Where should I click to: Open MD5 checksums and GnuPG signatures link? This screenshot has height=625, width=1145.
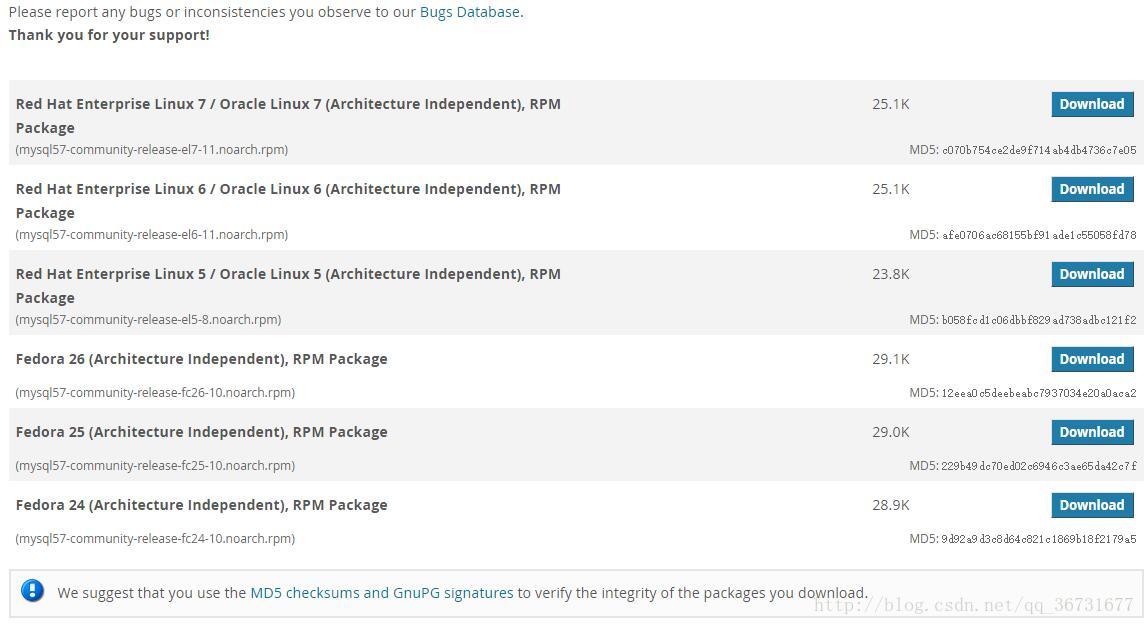(x=381, y=593)
